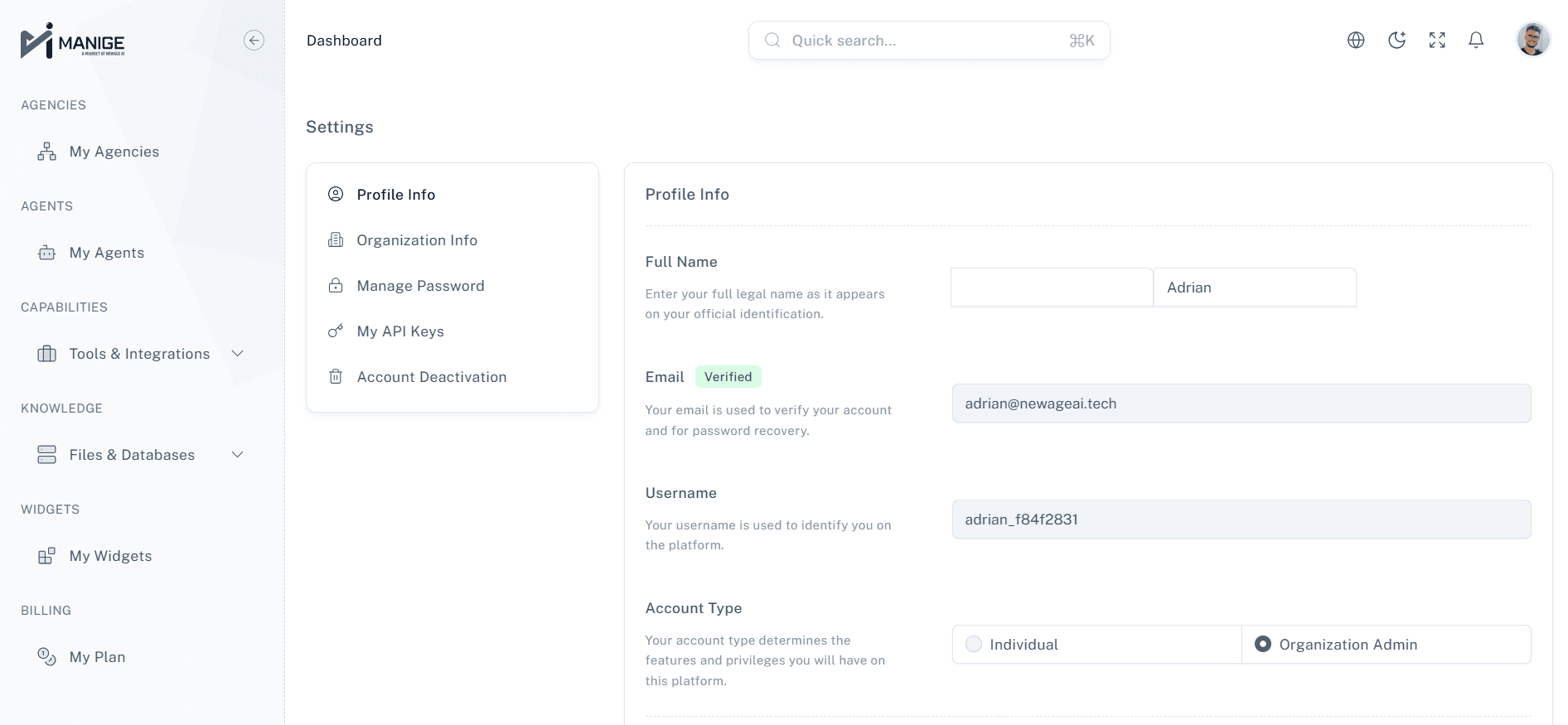
Task: Switch to Organization Info settings tab
Action: tap(417, 240)
